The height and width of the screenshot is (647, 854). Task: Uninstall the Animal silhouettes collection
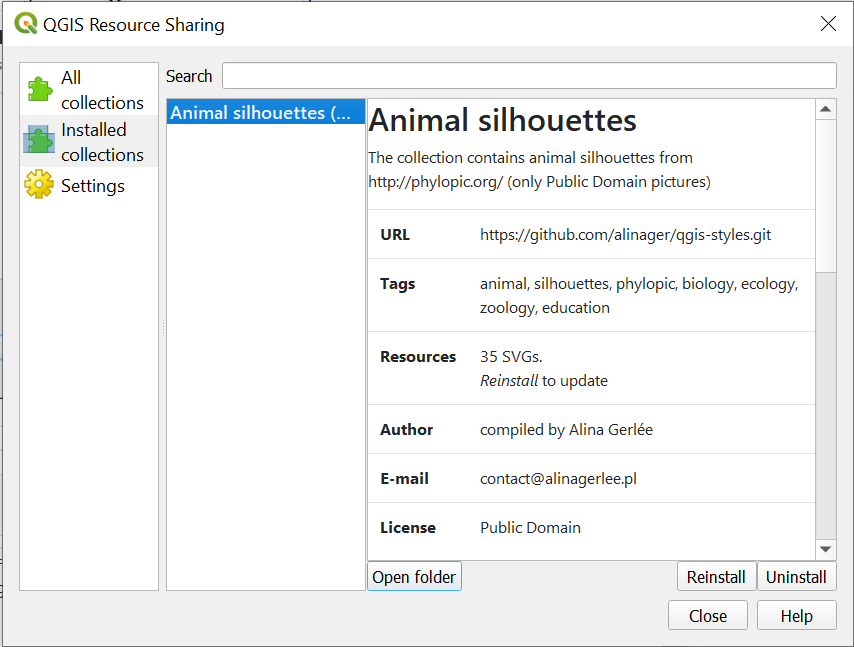(x=797, y=576)
